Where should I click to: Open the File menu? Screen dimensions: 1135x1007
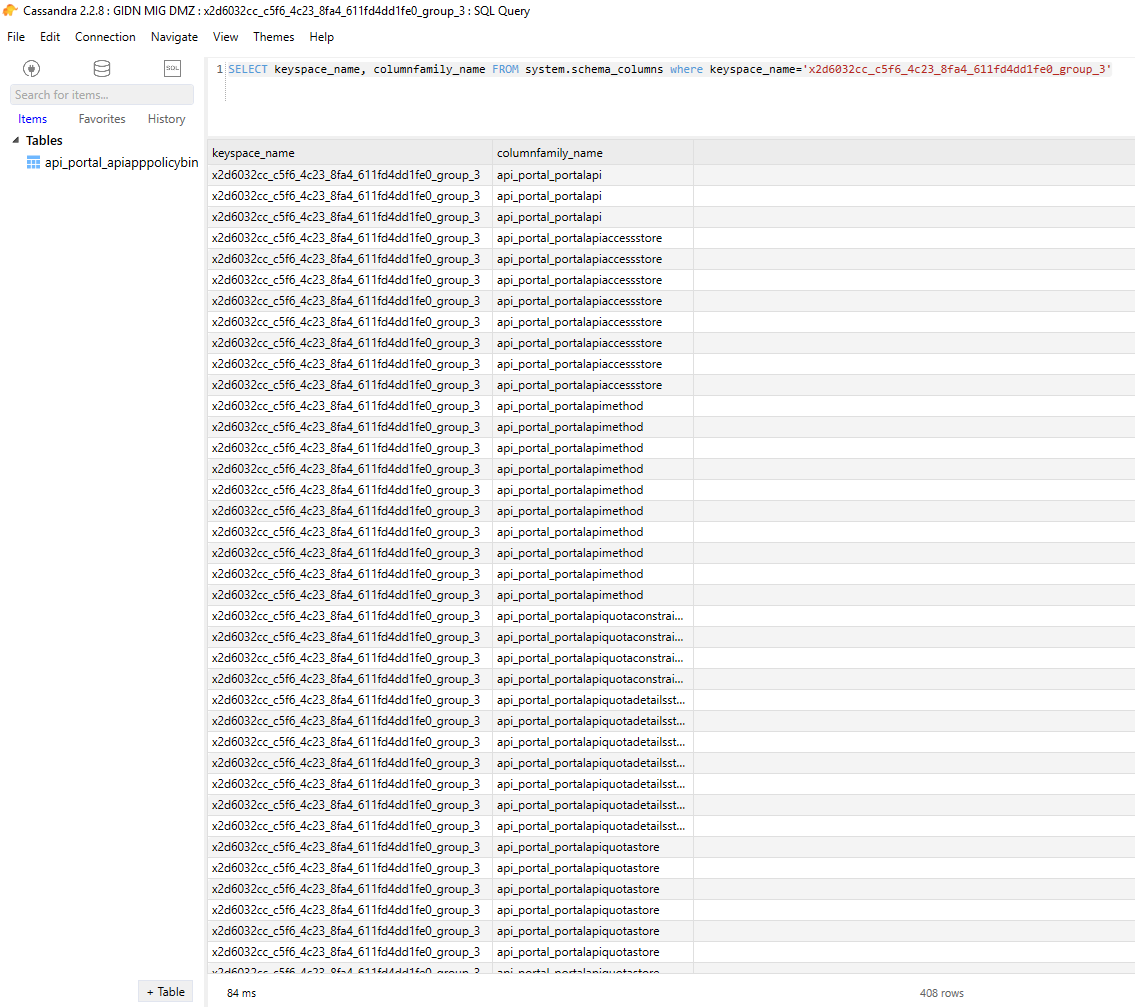tap(16, 37)
